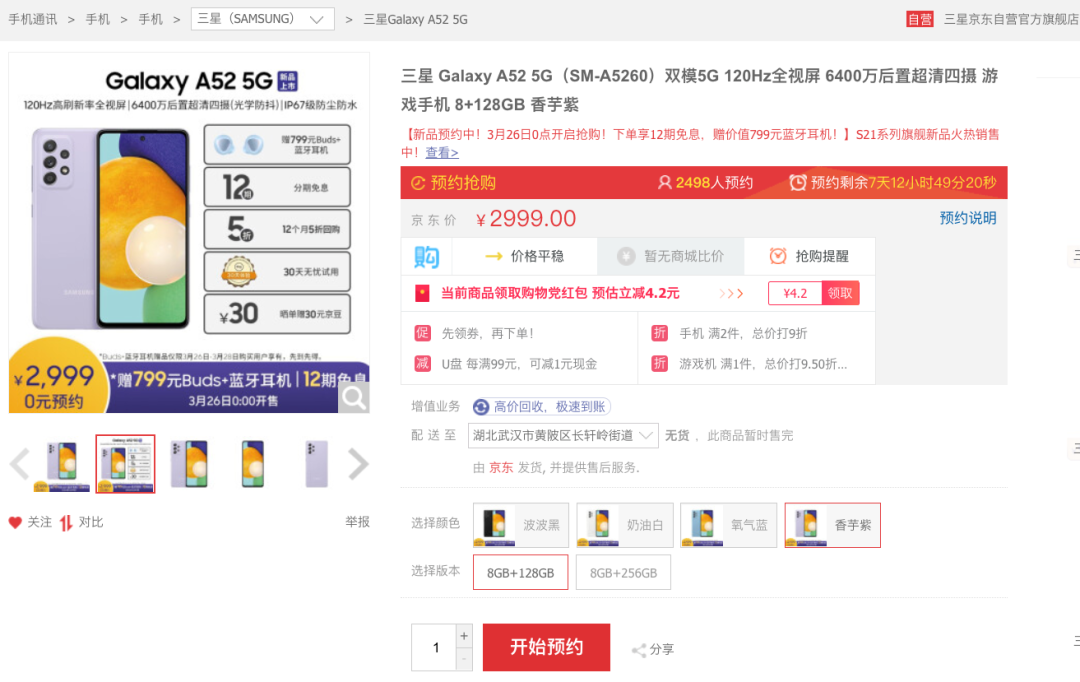
Task: Select the 香芋紫 color option
Action: [833, 525]
